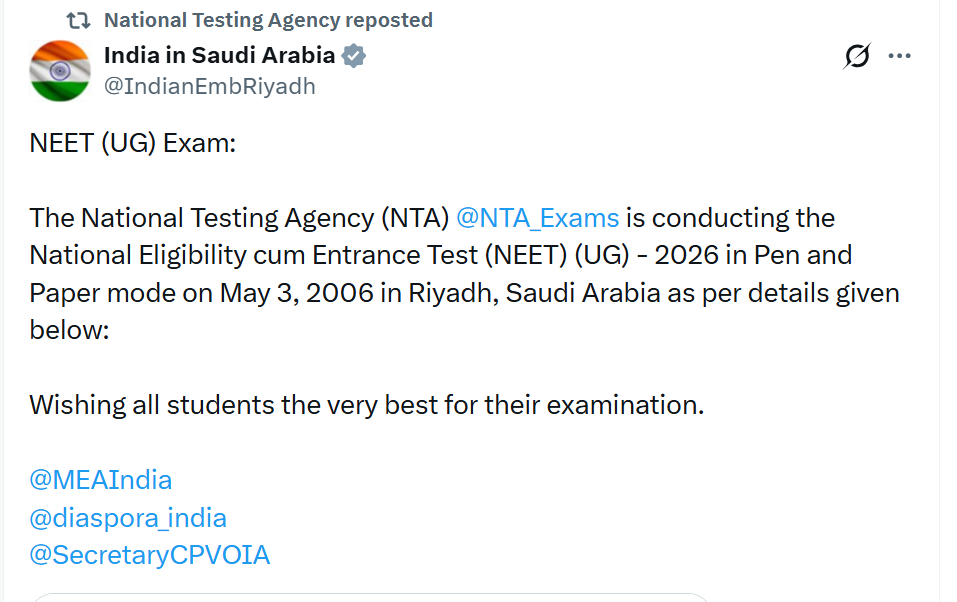Image resolution: width=957 pixels, height=602 pixels.
Task: Click the "NEET (UG) Exam:" heading line
Action: click(x=132, y=143)
